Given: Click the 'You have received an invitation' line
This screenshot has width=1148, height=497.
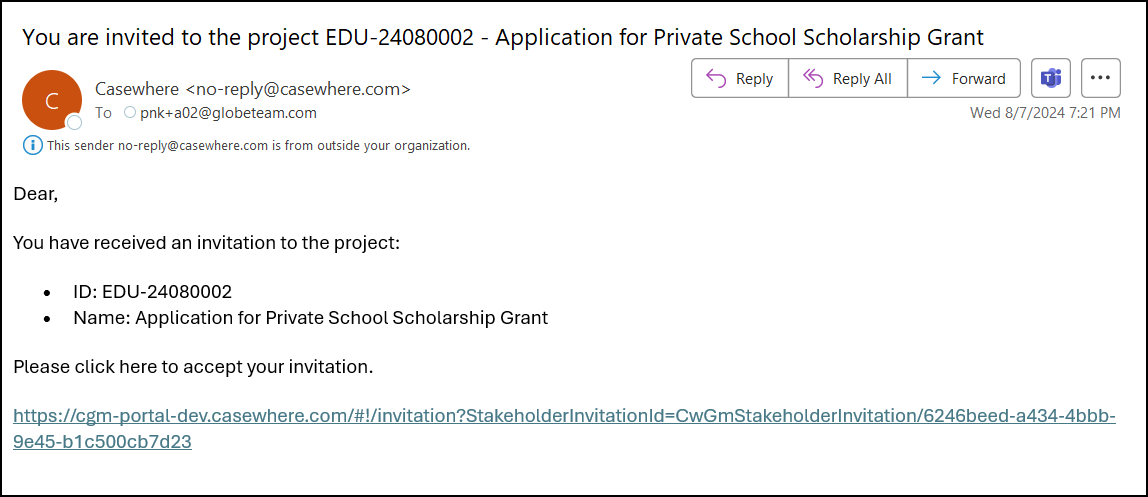Looking at the screenshot, I should pos(206,243).
